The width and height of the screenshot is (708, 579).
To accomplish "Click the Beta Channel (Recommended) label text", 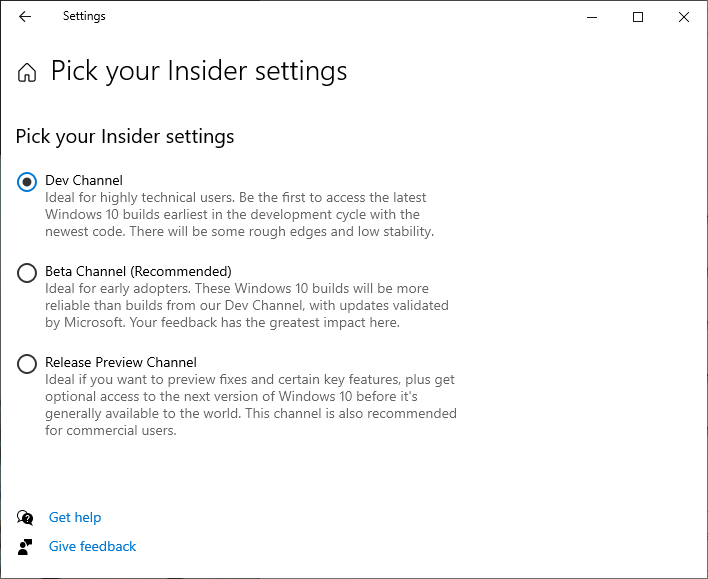I will [x=138, y=271].
